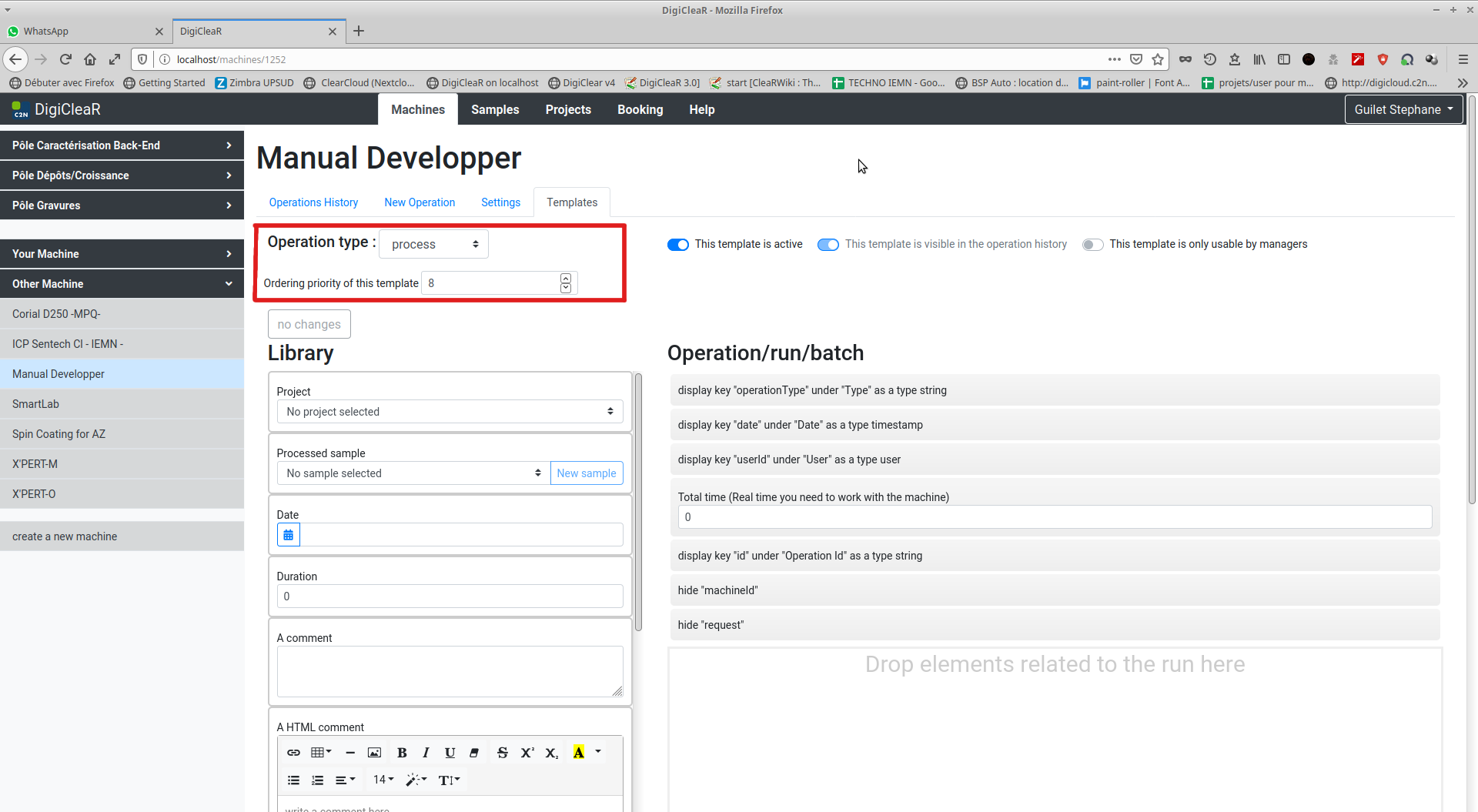
Task: Toggle the unordered bullet list icon
Action: pyautogui.click(x=293, y=780)
